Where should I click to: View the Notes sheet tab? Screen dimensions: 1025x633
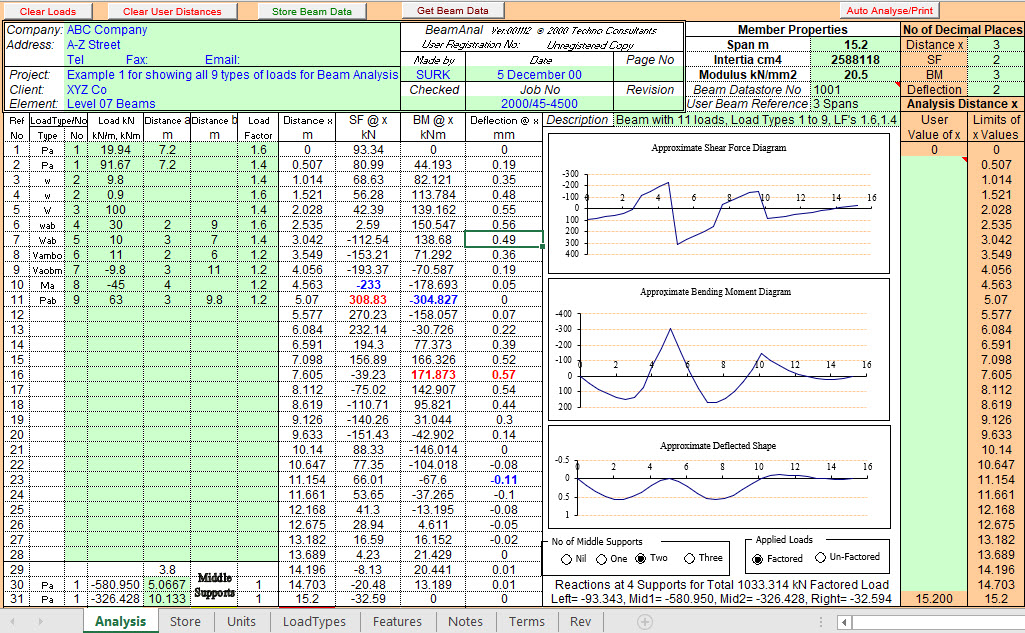[465, 621]
